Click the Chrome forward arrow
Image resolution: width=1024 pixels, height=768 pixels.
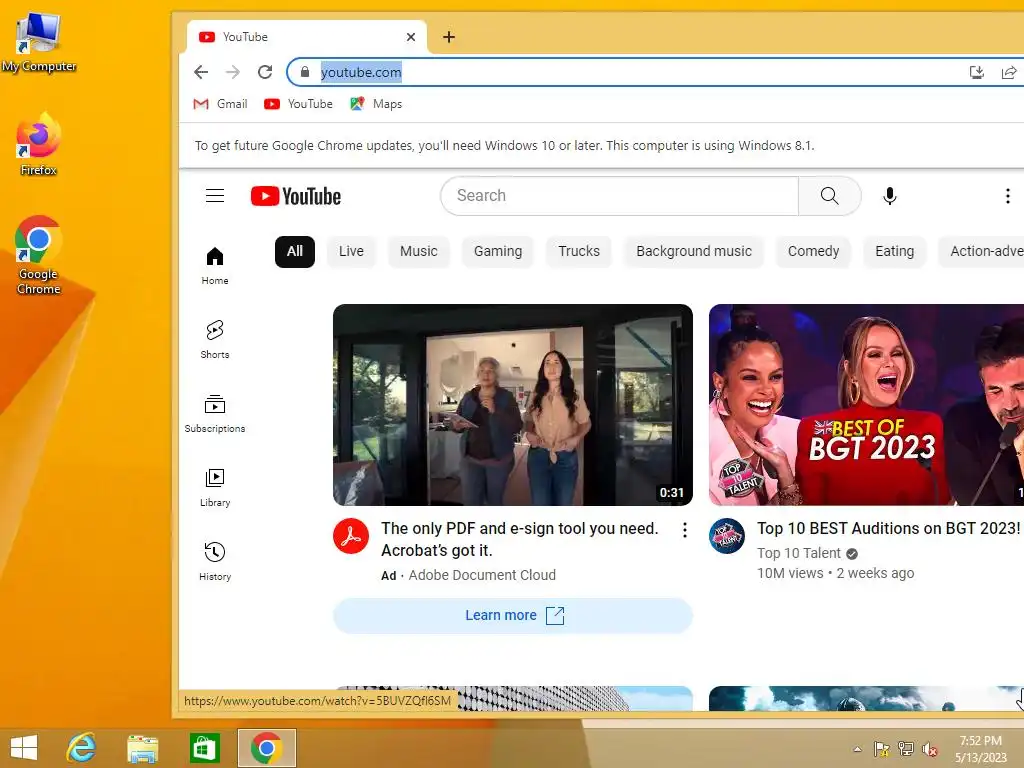232,72
